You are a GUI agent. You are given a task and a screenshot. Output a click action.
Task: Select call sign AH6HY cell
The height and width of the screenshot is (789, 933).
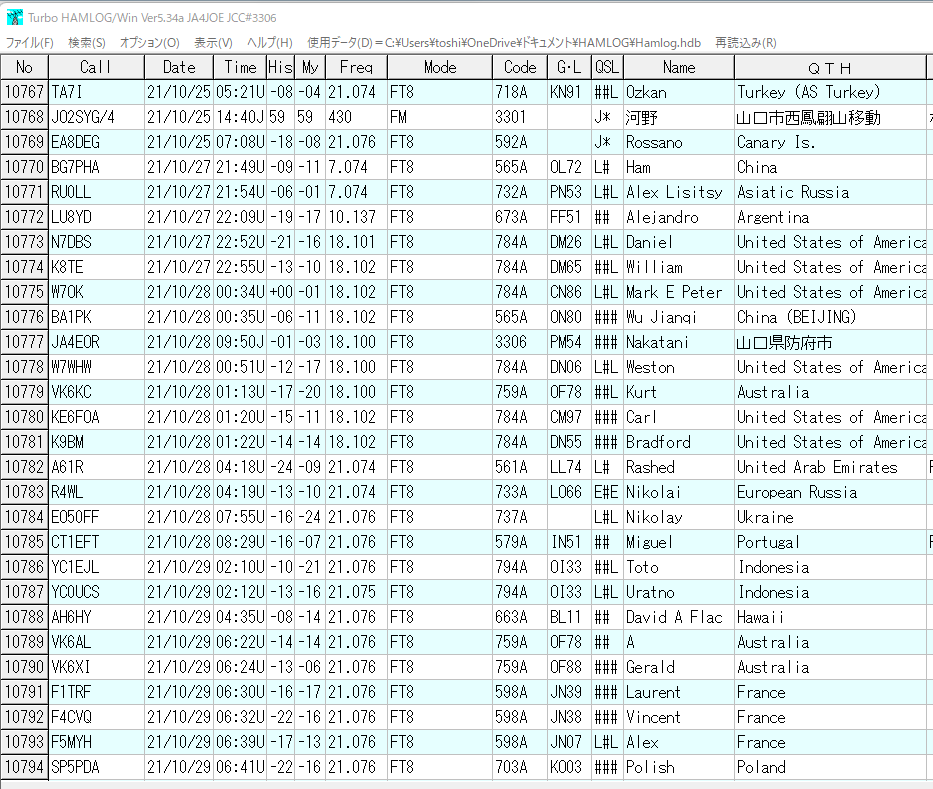pos(97,617)
